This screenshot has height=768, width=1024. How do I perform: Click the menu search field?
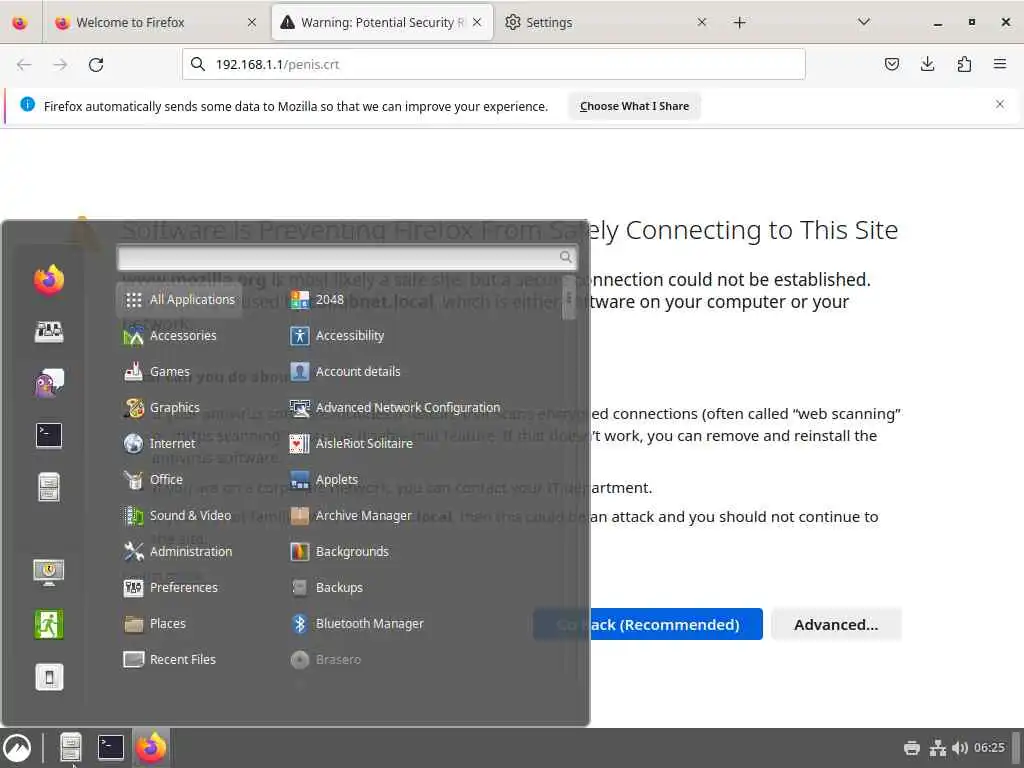point(347,257)
